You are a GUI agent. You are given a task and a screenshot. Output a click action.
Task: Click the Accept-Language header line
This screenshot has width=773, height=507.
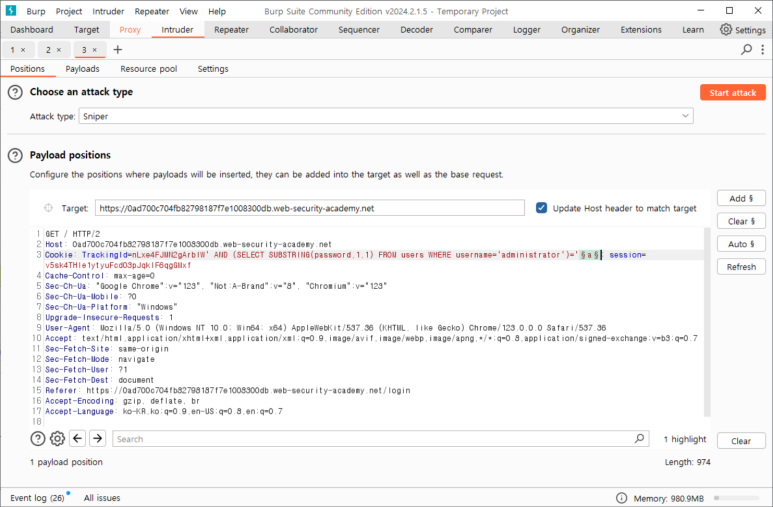[164, 411]
